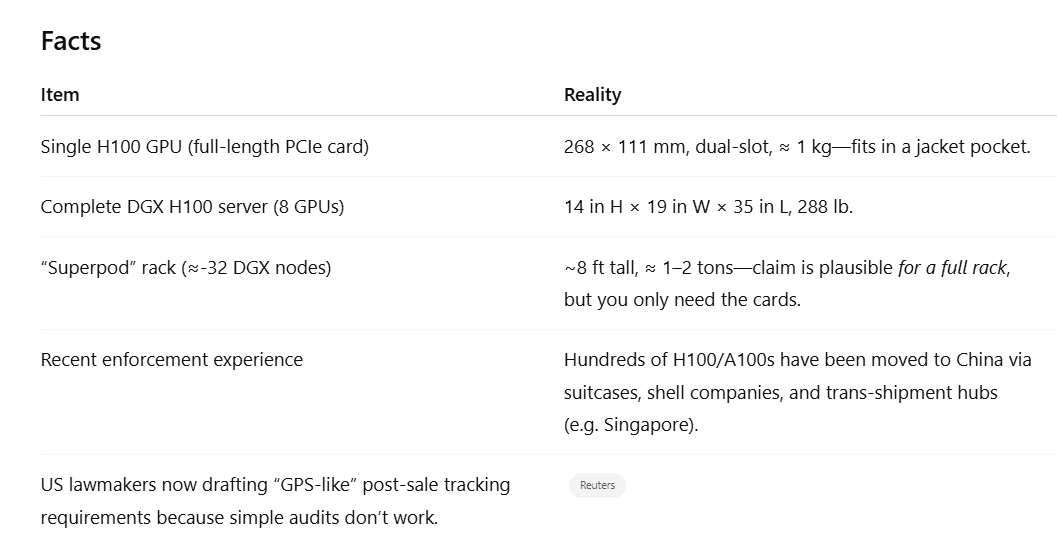Click the 'suitcases, shell companies' line

(x=781, y=393)
